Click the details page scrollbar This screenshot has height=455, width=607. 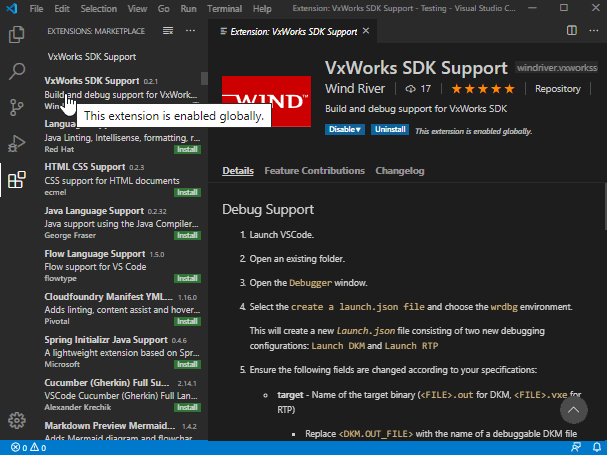(x=604, y=206)
